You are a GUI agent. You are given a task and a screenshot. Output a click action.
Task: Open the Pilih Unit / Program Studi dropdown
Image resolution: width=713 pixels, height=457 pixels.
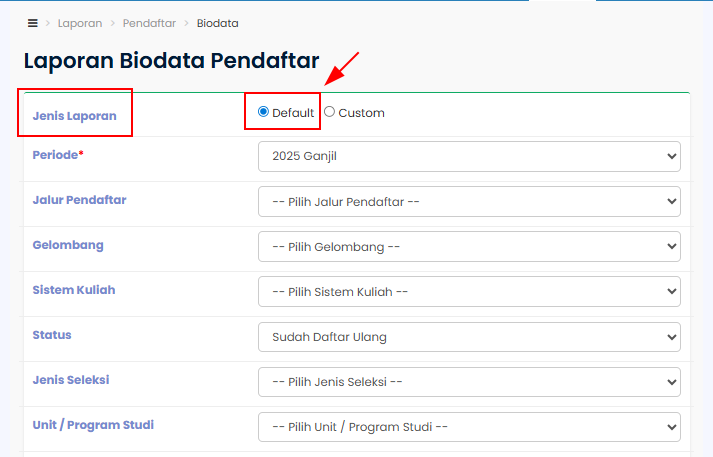tap(469, 427)
